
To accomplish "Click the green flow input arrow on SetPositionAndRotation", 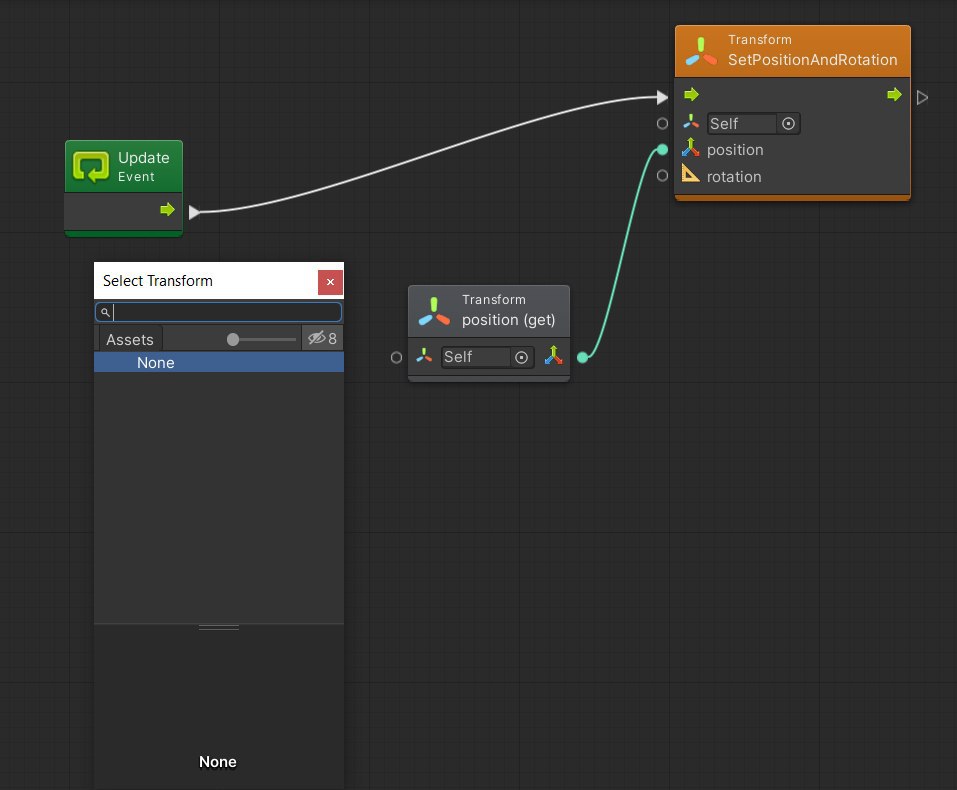I will 692,95.
